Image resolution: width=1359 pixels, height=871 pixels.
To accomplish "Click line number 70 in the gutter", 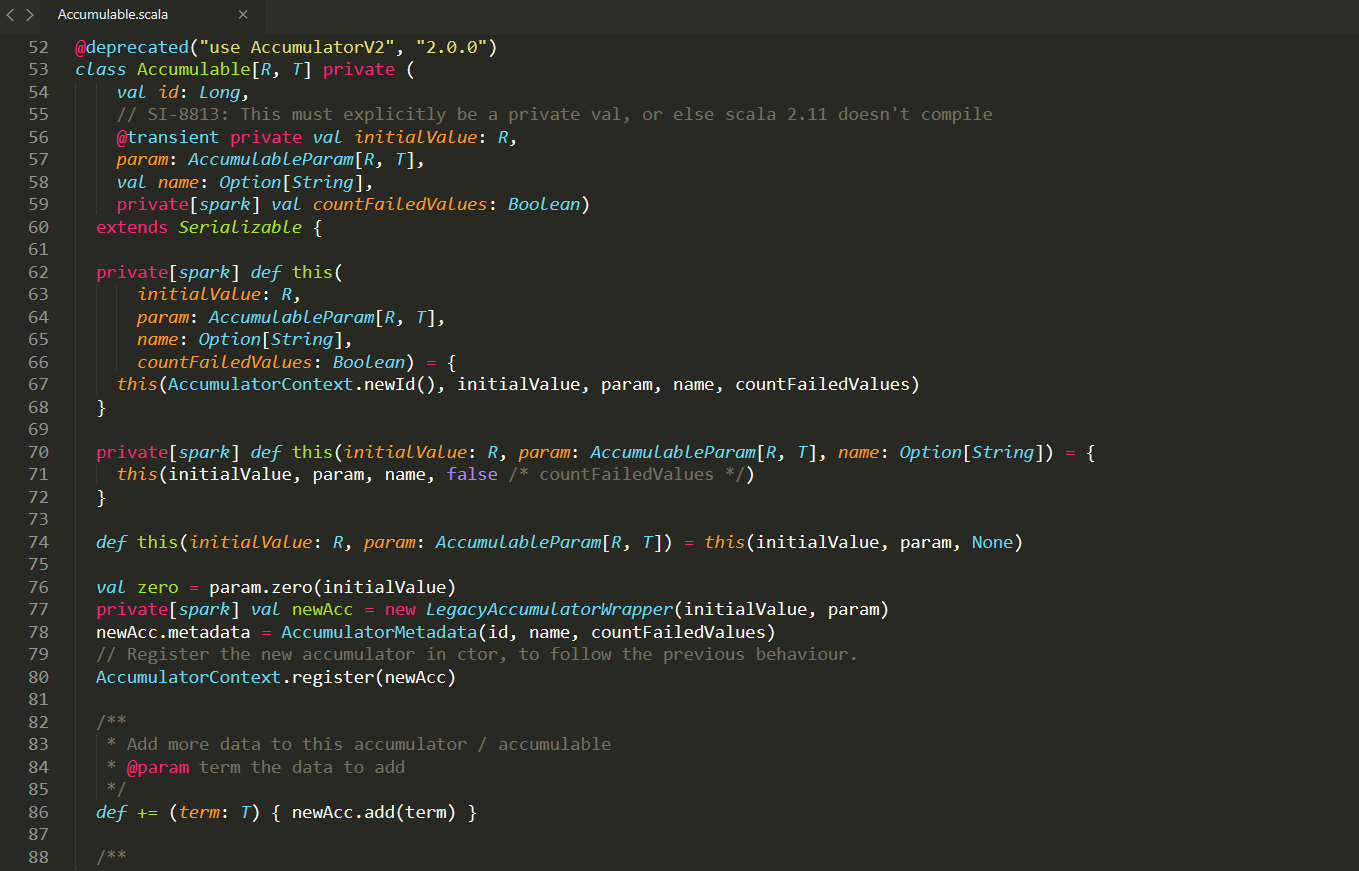I will pyautogui.click(x=38, y=452).
